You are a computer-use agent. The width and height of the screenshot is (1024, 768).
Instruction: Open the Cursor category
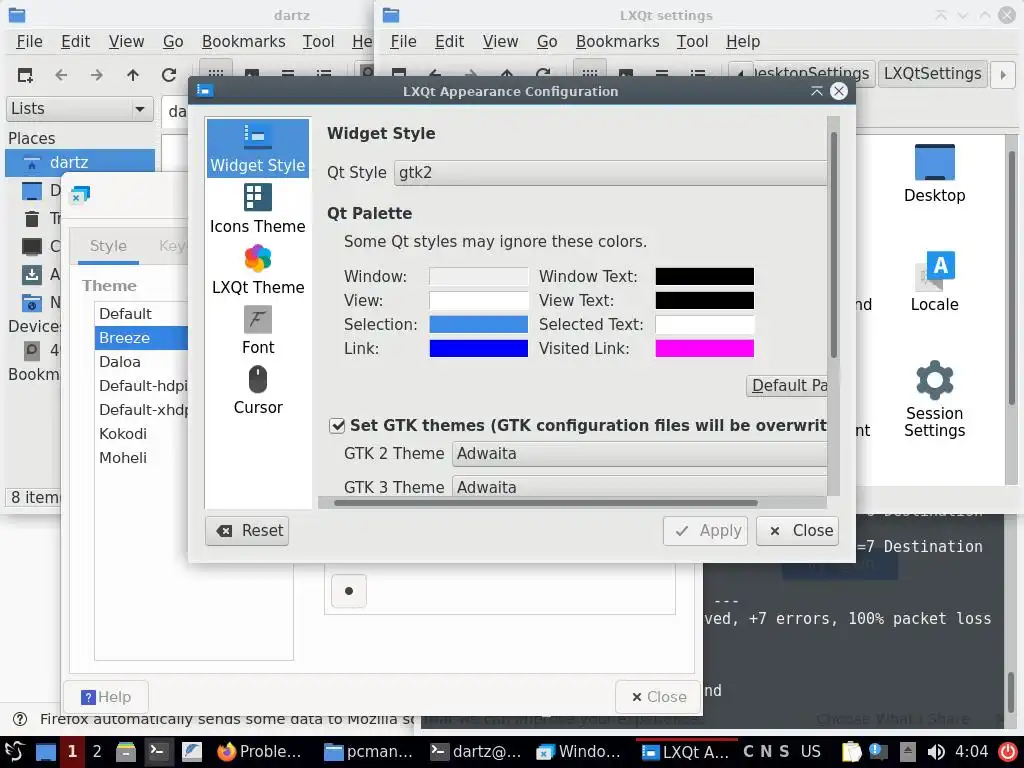coord(258,391)
